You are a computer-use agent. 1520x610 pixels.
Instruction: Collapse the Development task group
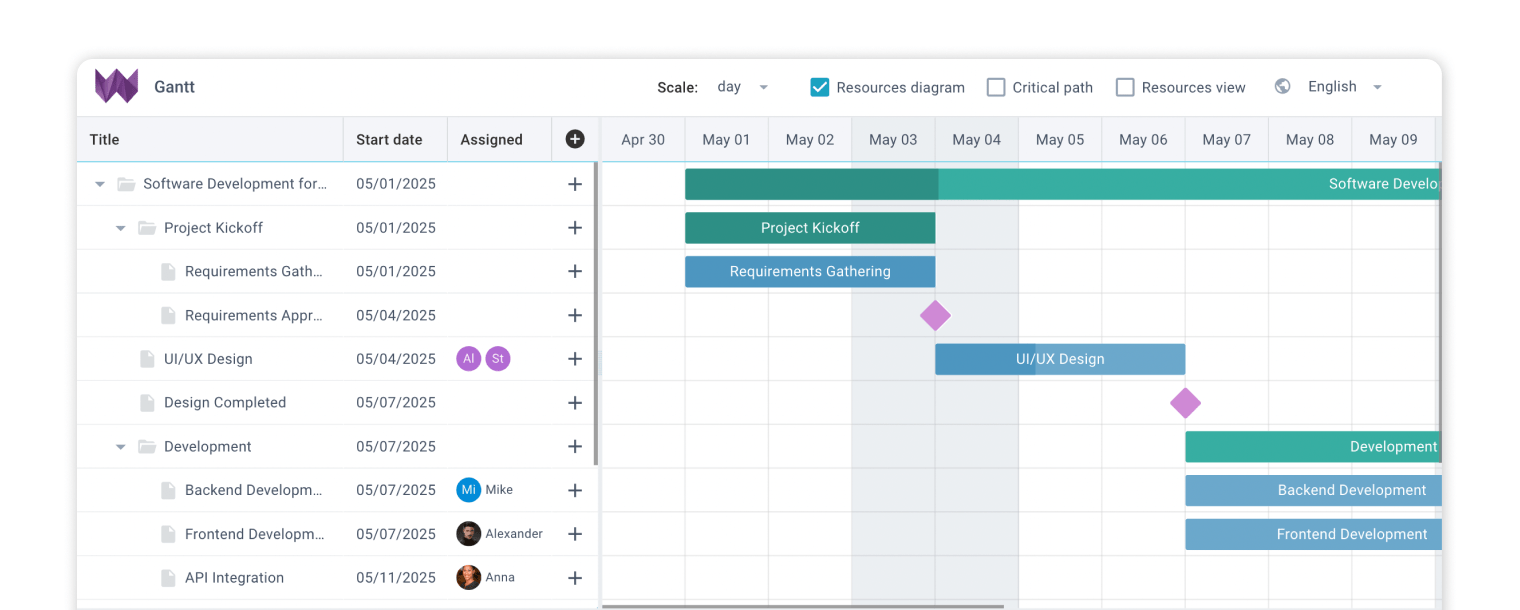(x=121, y=447)
